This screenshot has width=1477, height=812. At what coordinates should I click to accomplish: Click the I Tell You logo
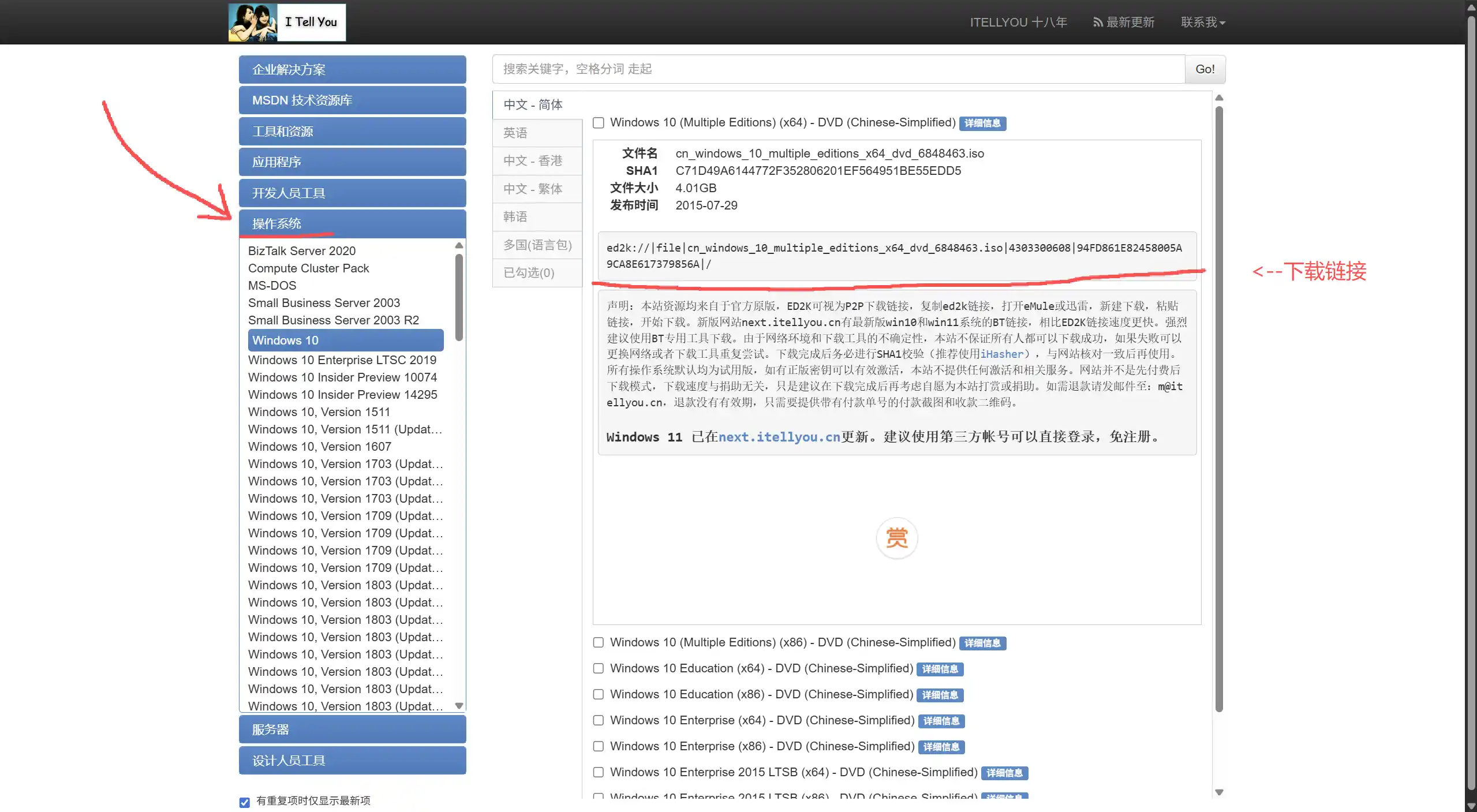click(x=287, y=23)
